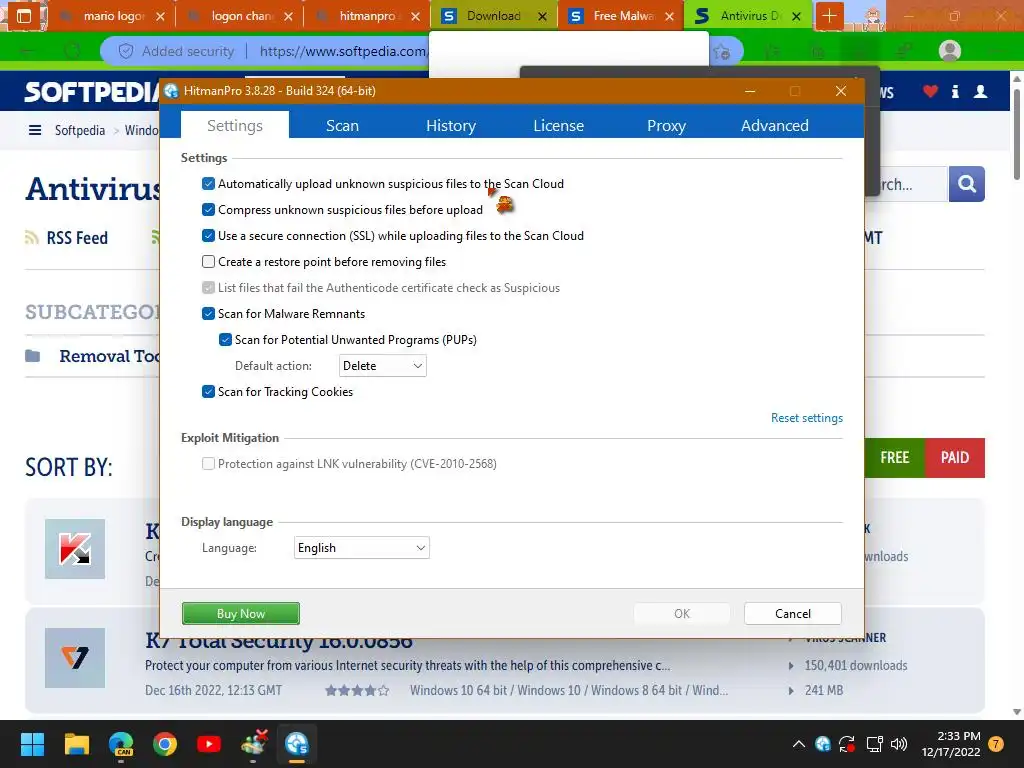Viewport: 1024px width, 768px height.
Task: Open the Language dropdown showing English
Action: coord(362,548)
